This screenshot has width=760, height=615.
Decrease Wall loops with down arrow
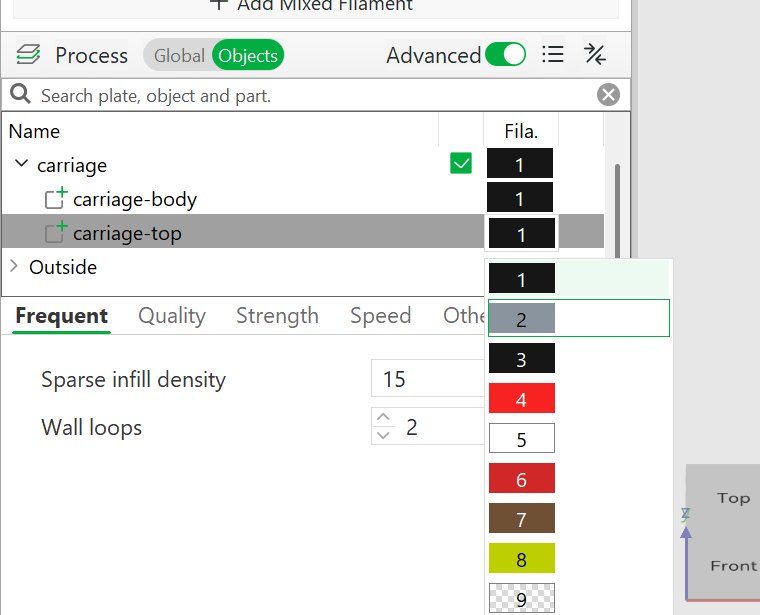click(x=383, y=435)
